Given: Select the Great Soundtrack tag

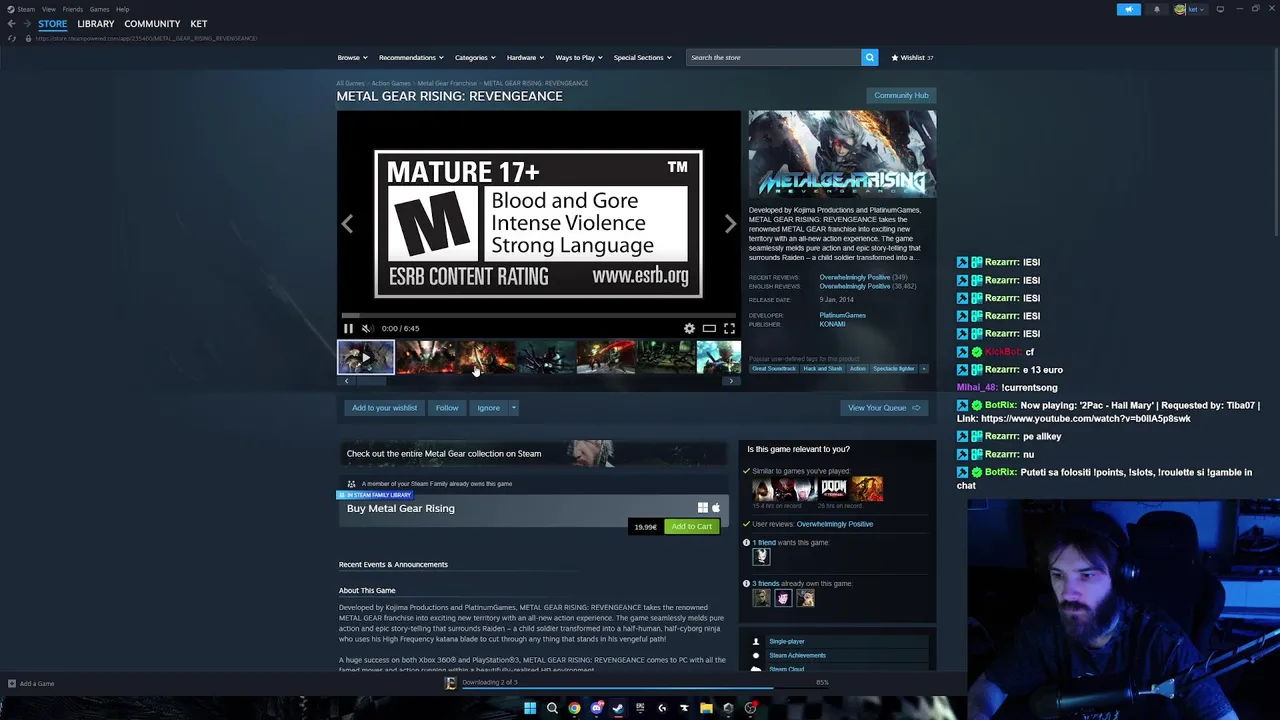Looking at the screenshot, I should tap(774, 368).
